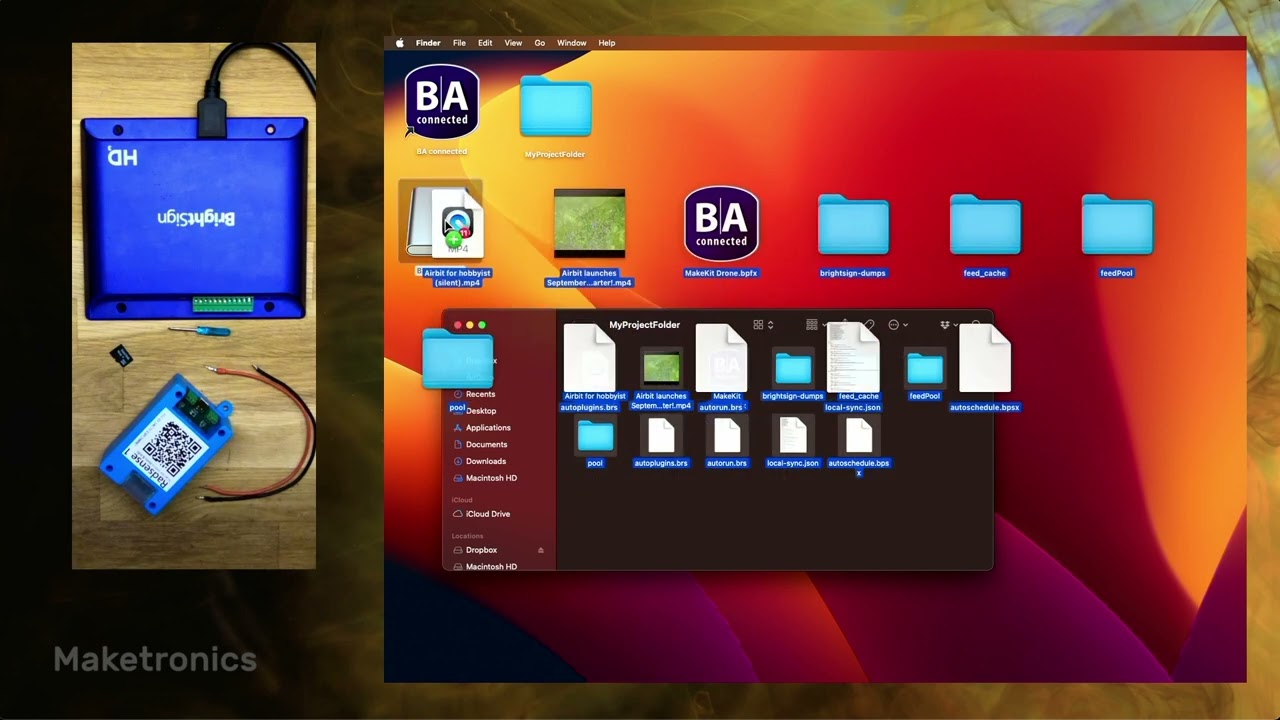Image resolution: width=1280 pixels, height=720 pixels.
Task: Open the Edit menu
Action: click(x=485, y=43)
